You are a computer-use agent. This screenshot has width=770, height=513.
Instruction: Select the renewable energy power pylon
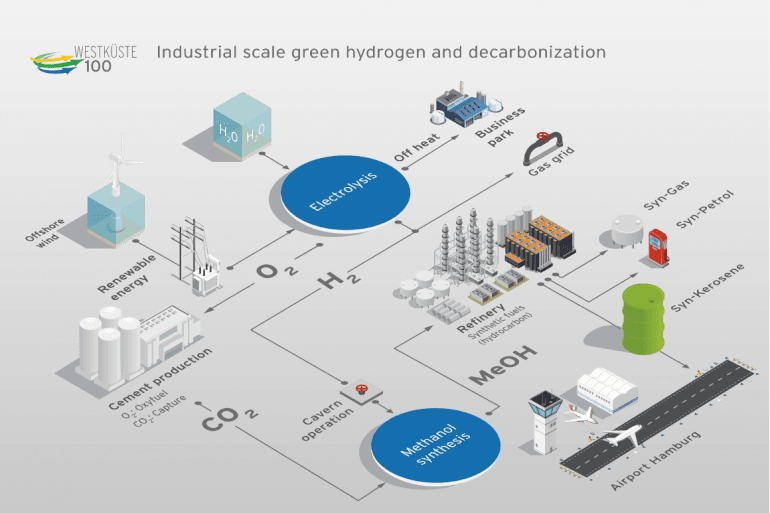pyautogui.click(x=201, y=257)
